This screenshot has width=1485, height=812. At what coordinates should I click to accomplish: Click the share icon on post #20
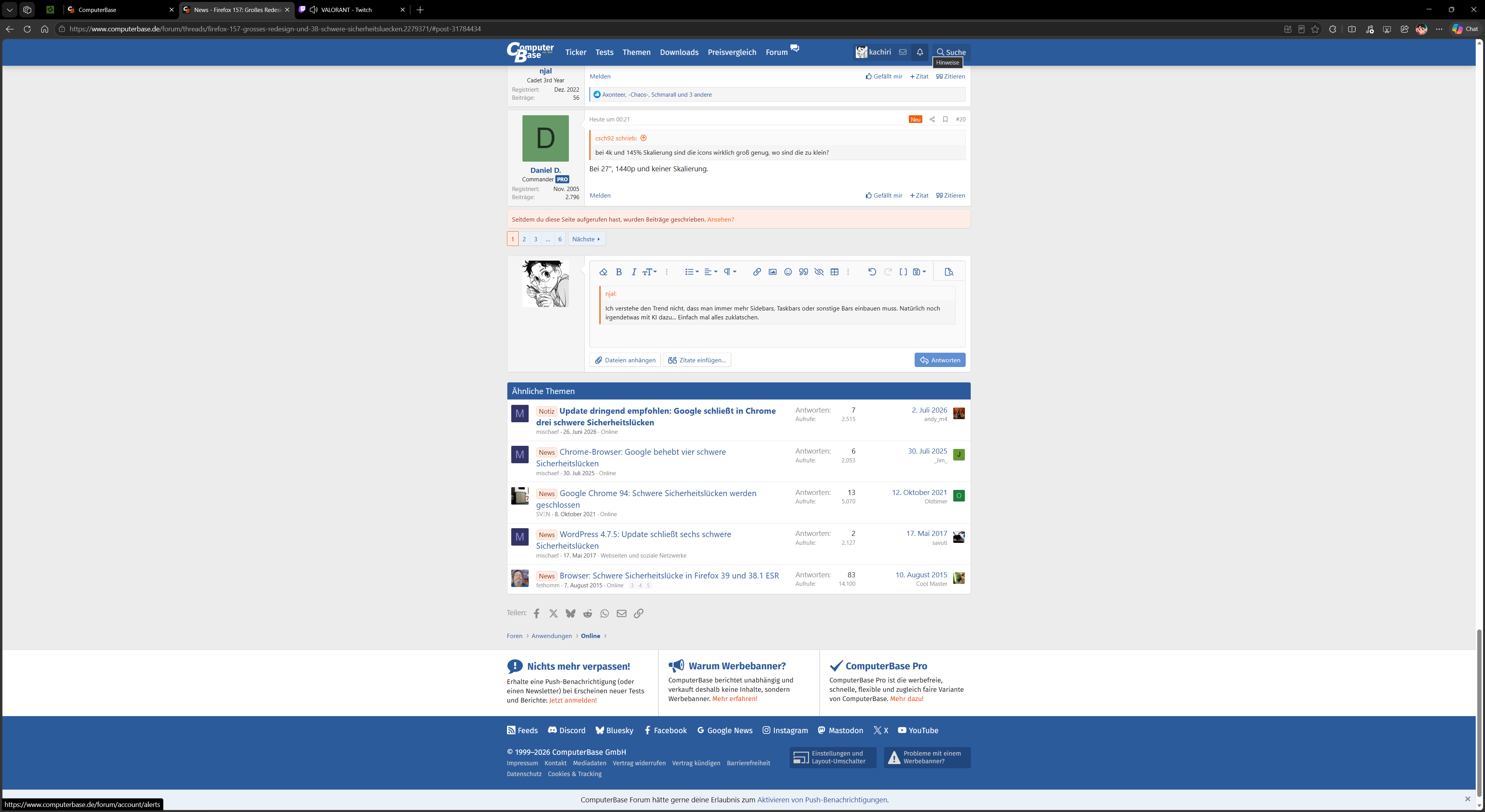(932, 119)
